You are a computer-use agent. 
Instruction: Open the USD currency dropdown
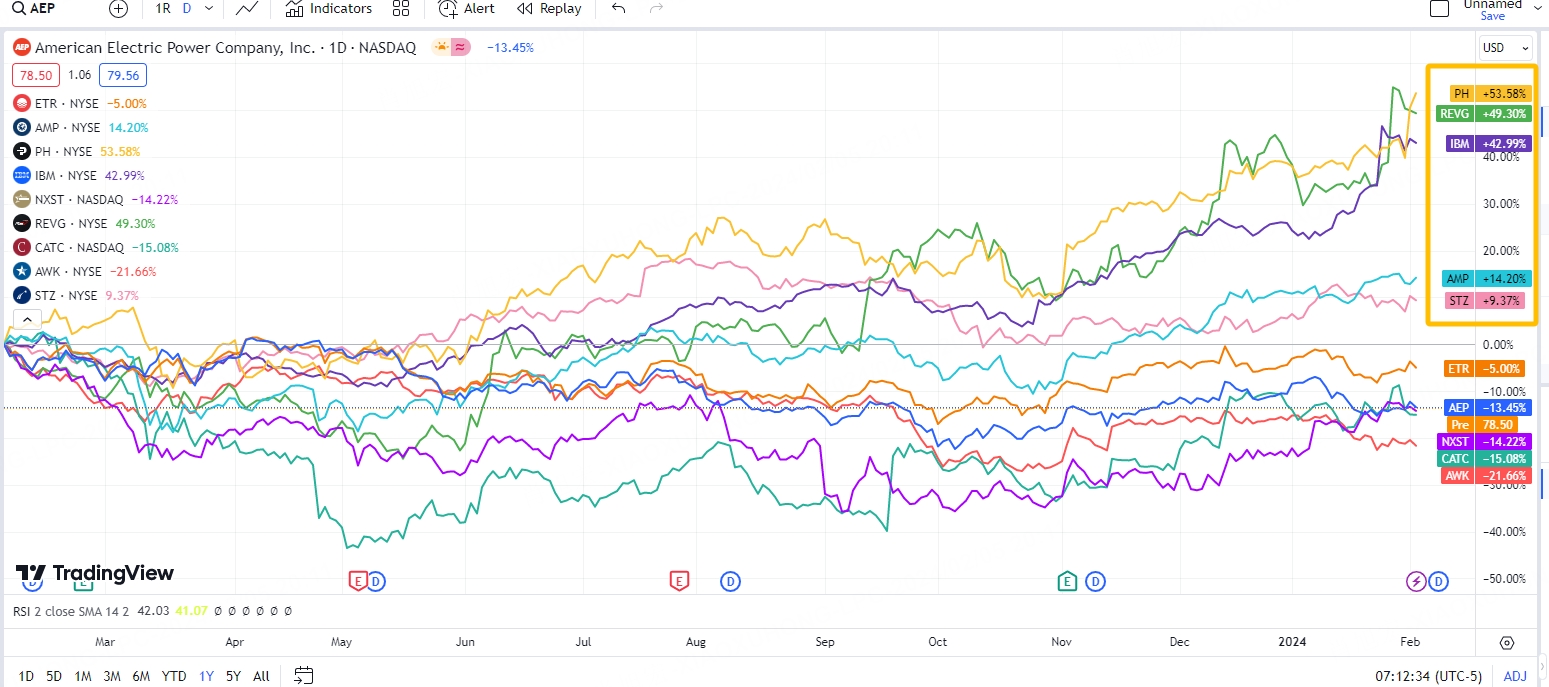coord(1505,48)
